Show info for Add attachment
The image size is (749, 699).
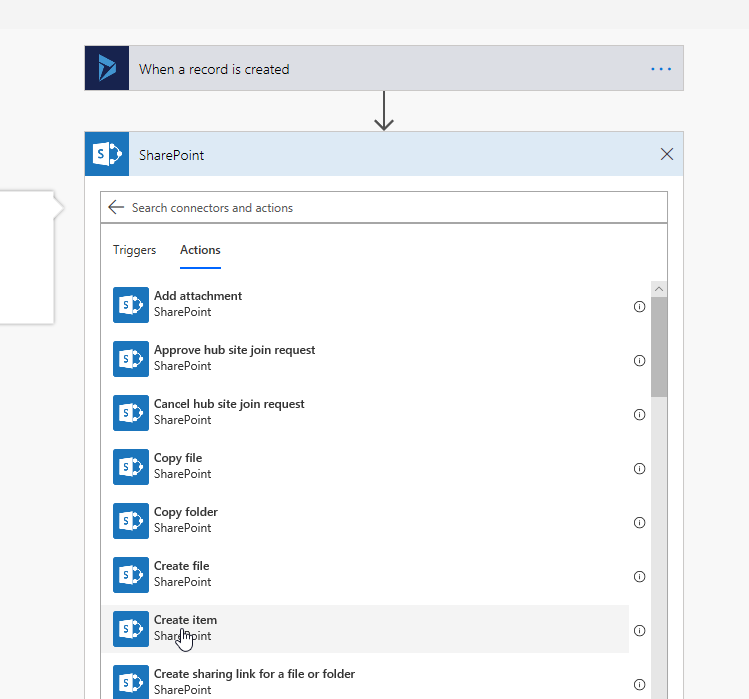tap(639, 306)
